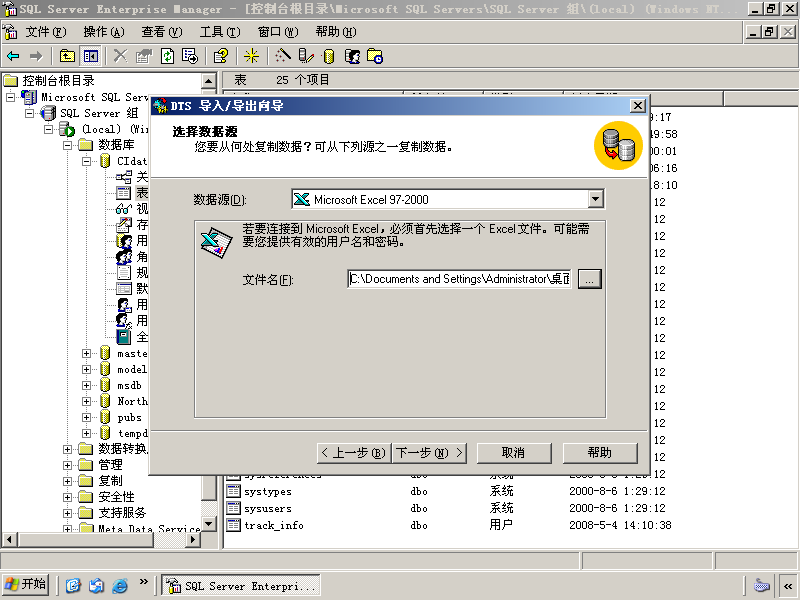Image resolution: width=800 pixels, height=600 pixels.
Task: Open the 工具(T) menu
Action: coord(220,32)
